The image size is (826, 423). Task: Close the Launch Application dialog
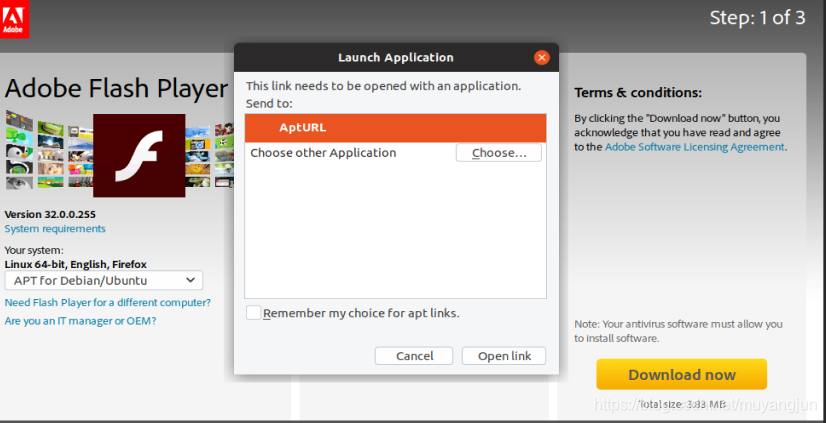click(x=542, y=57)
